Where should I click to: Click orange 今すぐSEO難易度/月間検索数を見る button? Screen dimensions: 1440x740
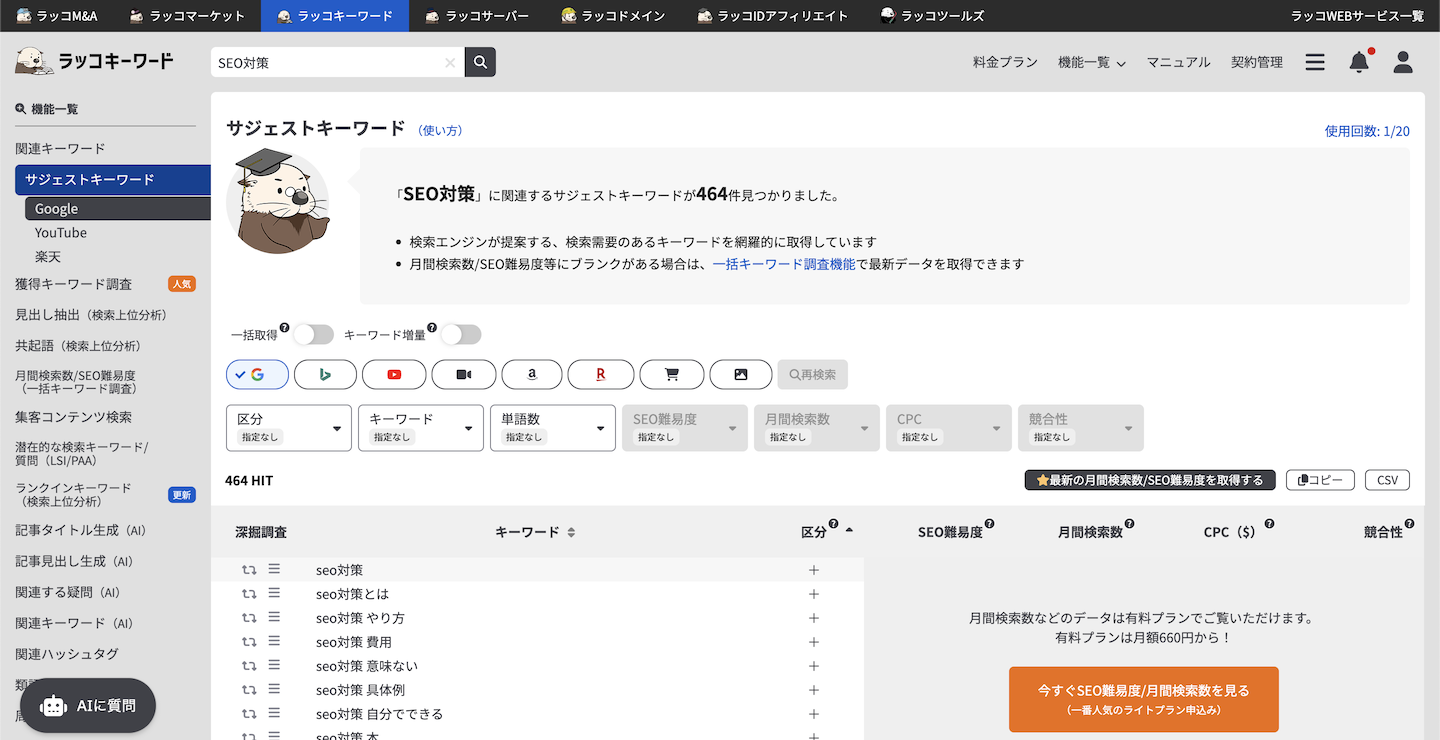pyautogui.click(x=1143, y=699)
